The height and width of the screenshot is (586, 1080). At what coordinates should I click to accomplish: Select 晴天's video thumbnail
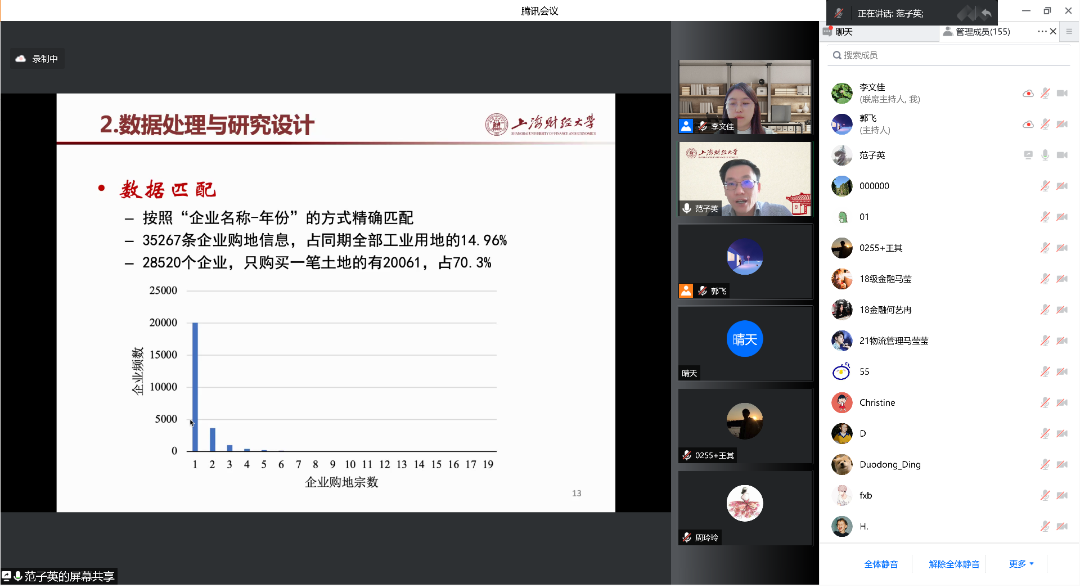(745, 343)
